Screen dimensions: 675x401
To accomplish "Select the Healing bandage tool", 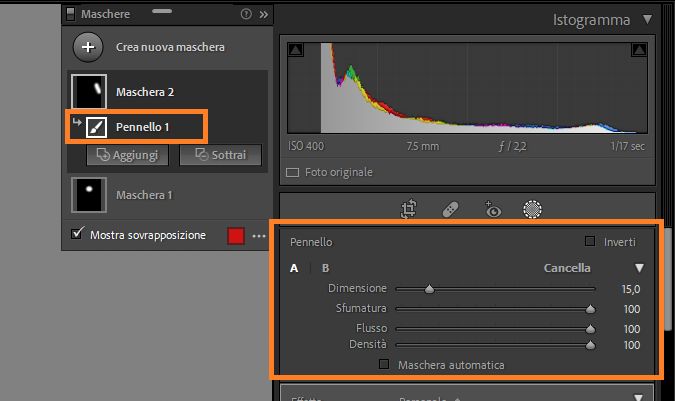I will [450, 210].
